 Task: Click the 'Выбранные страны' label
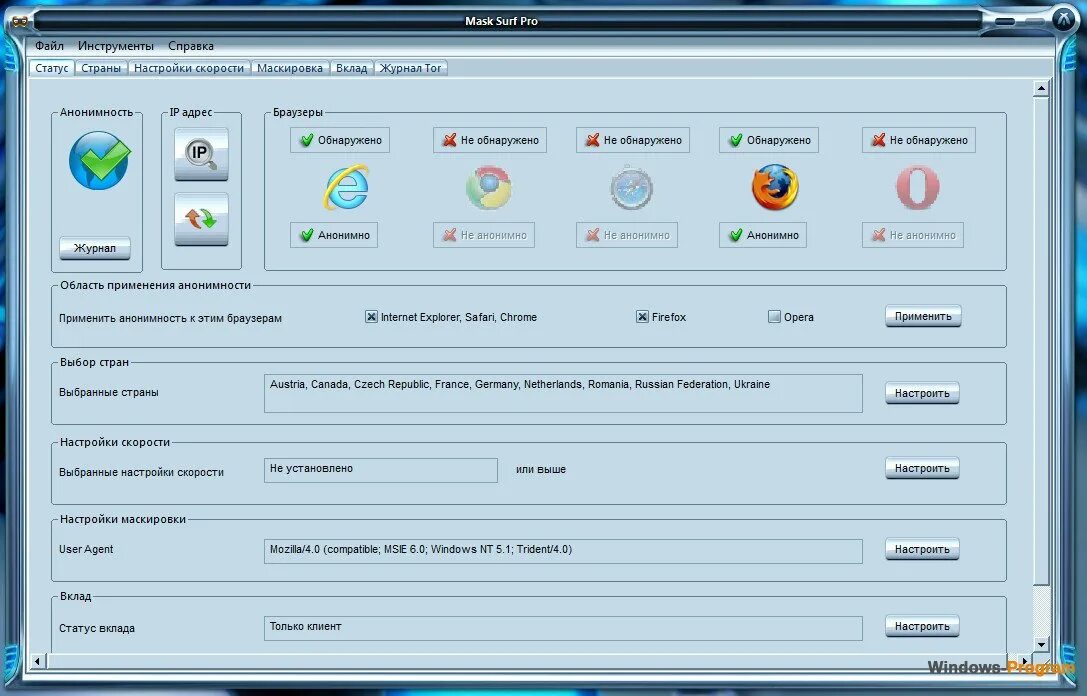(109, 392)
